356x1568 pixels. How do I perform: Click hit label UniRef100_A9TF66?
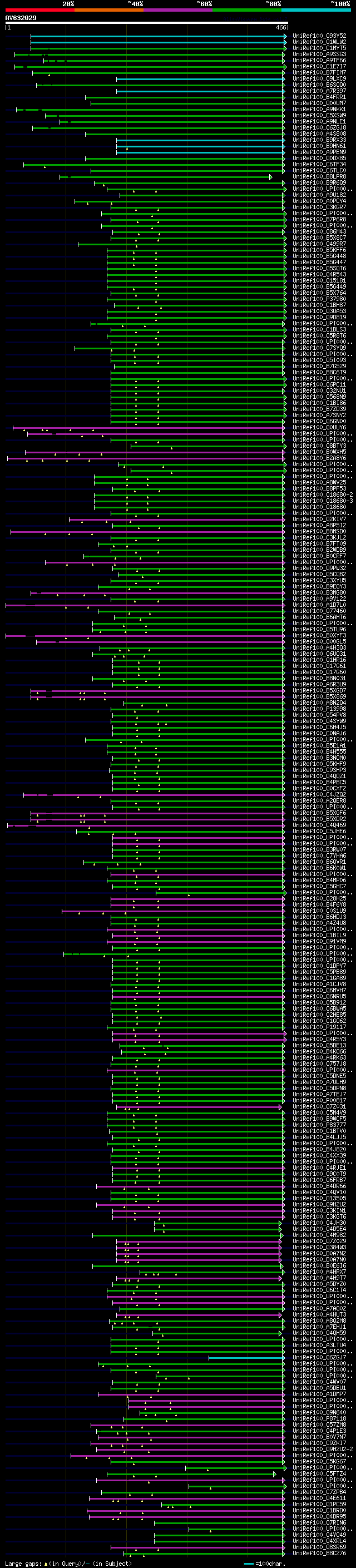pos(319,60)
